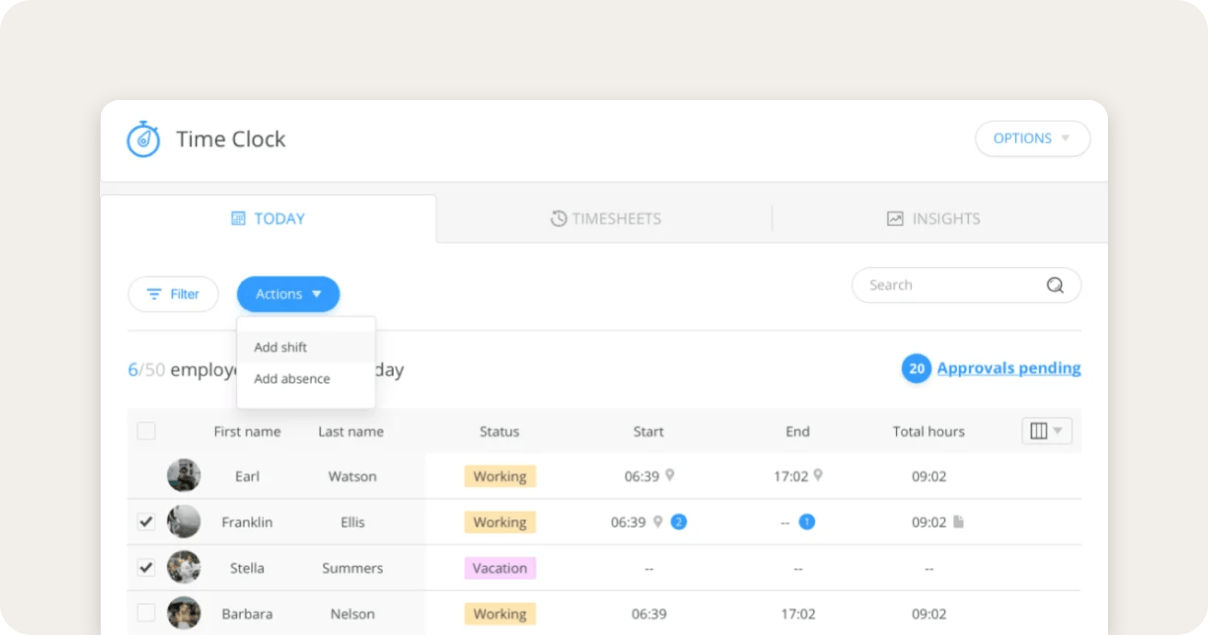Click the location pin in Franklin's start cell
The image size is (1208, 635).
[x=658, y=522]
